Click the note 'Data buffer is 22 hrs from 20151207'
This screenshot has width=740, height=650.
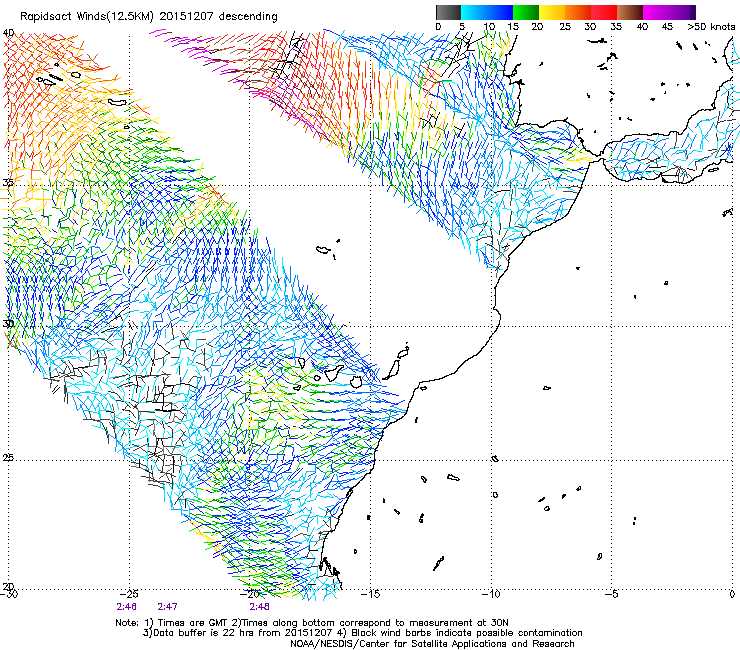click(242, 633)
